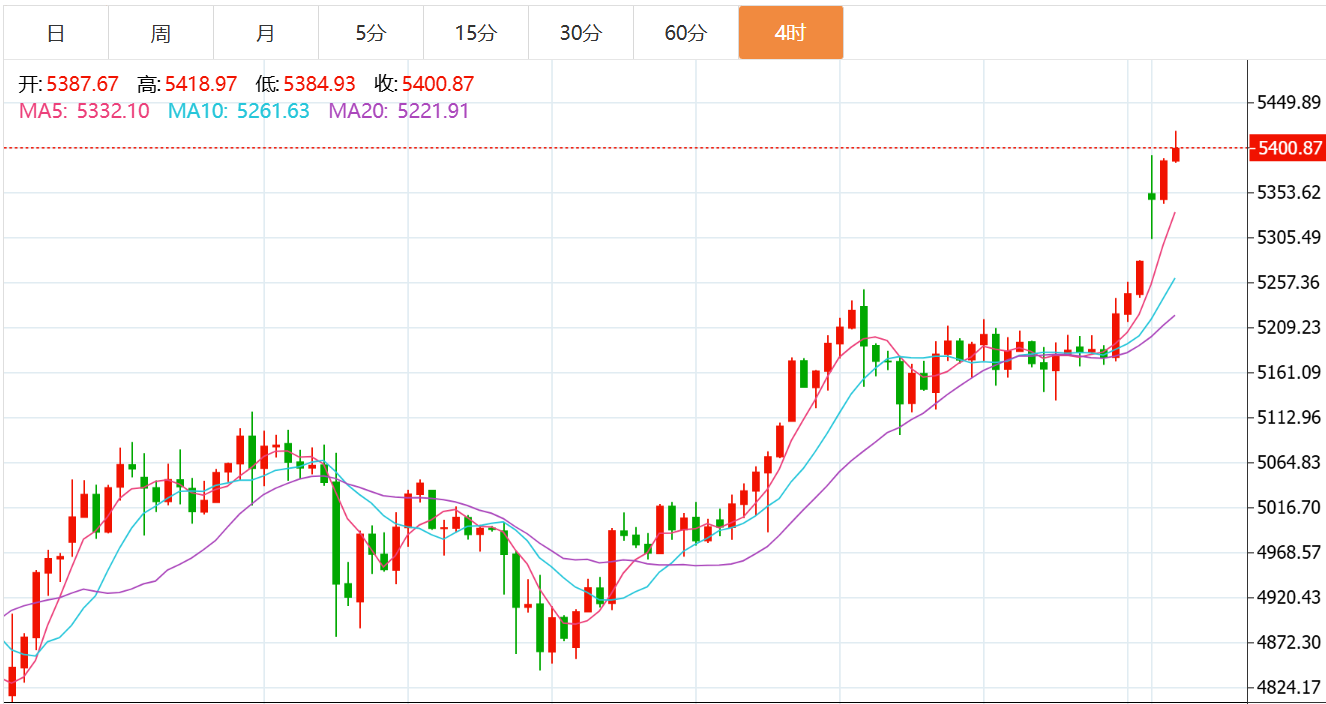
Task: Click the high price value 5418.97
Action: tap(201, 84)
